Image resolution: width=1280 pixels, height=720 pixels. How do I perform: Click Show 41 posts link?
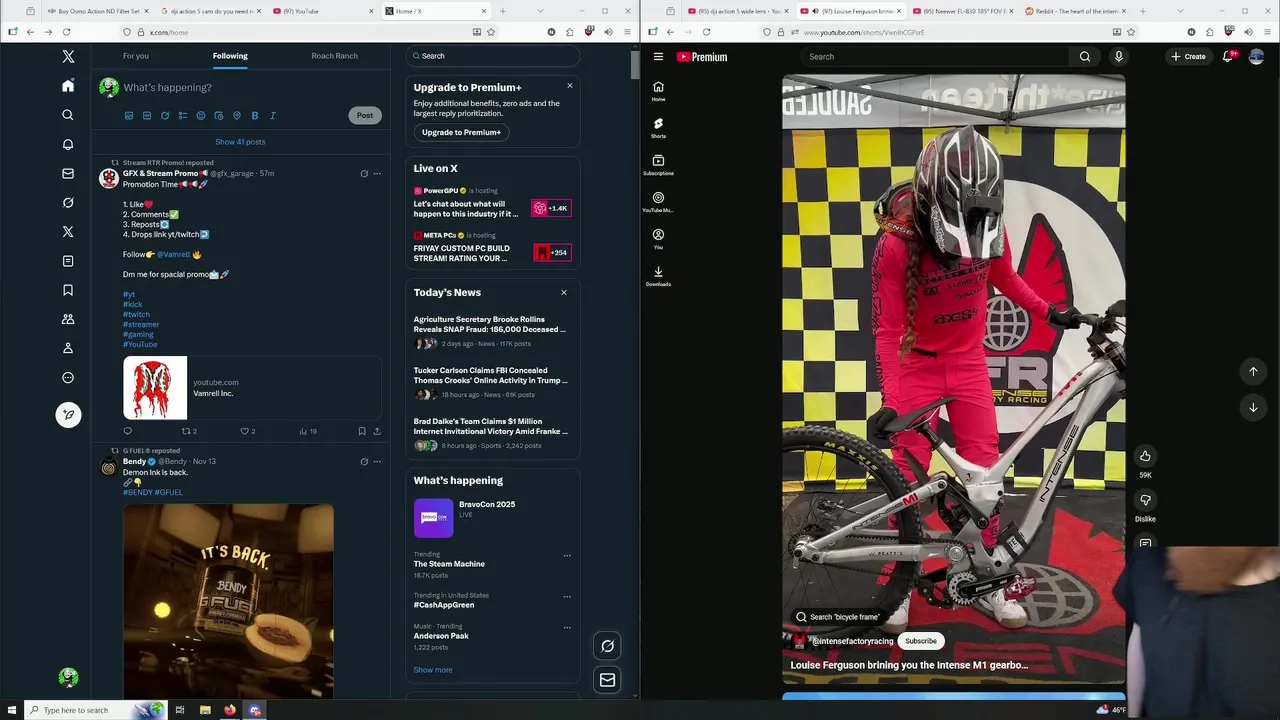tap(240, 142)
